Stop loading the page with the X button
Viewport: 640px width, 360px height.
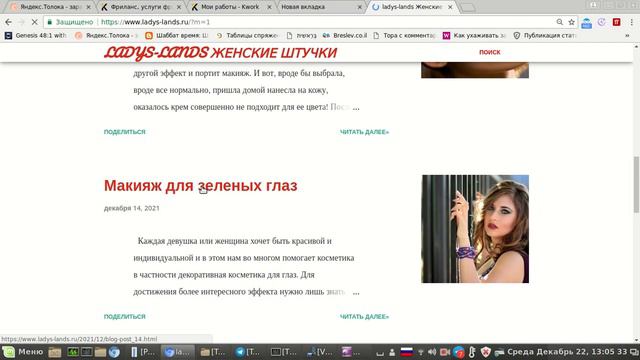(35, 22)
